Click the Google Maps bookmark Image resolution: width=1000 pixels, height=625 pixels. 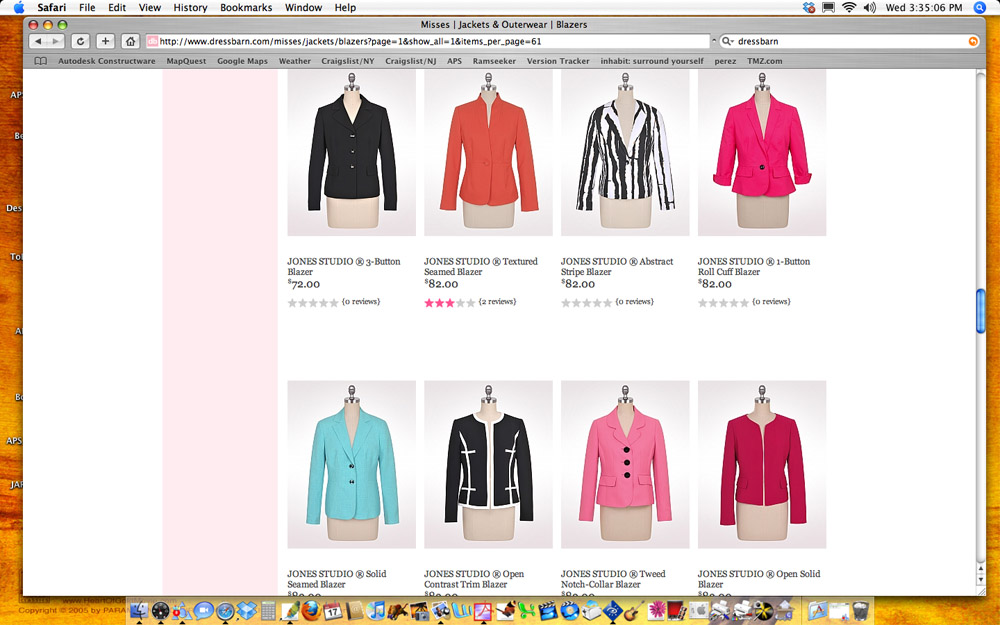click(242, 61)
